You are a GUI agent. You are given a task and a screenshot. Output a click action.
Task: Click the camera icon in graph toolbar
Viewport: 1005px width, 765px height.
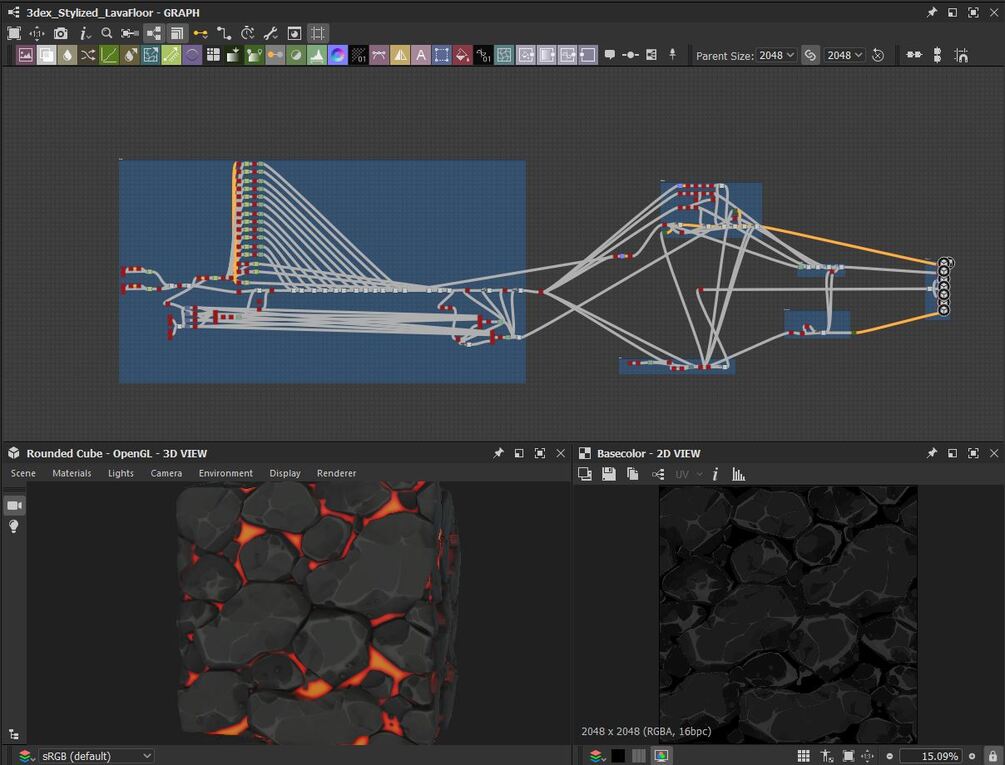click(61, 33)
